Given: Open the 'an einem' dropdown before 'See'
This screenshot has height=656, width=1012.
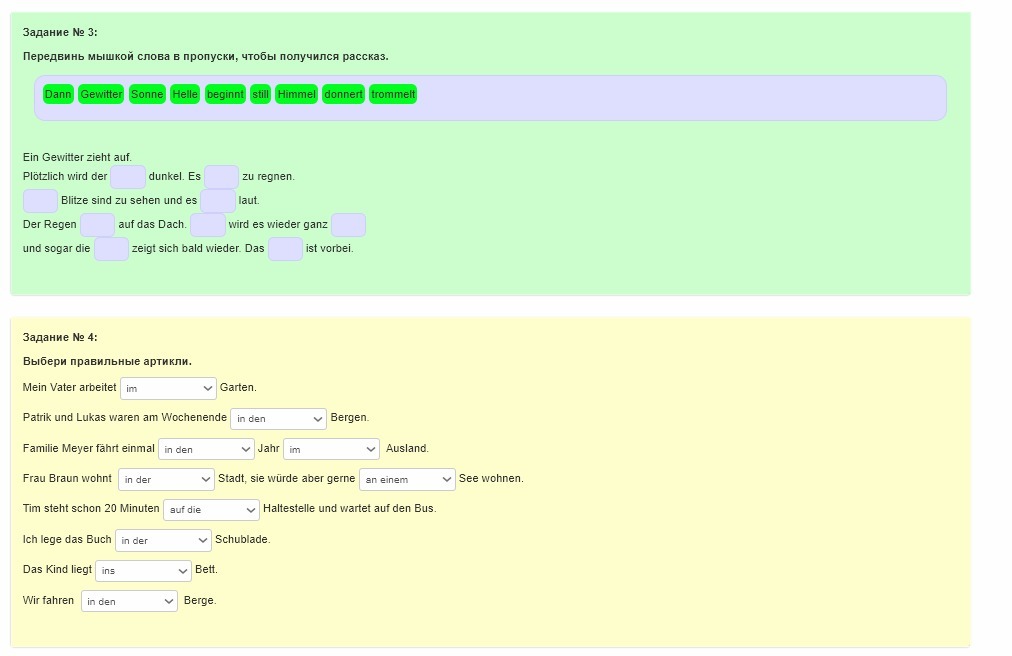Looking at the screenshot, I should pos(407,479).
